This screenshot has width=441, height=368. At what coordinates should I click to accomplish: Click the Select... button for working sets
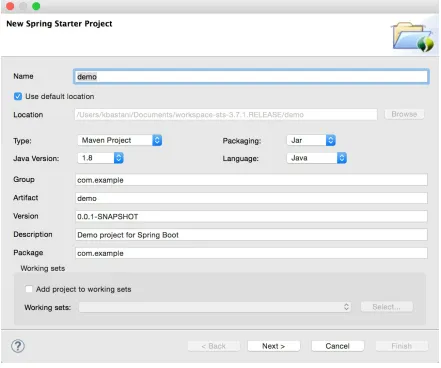(x=387, y=307)
